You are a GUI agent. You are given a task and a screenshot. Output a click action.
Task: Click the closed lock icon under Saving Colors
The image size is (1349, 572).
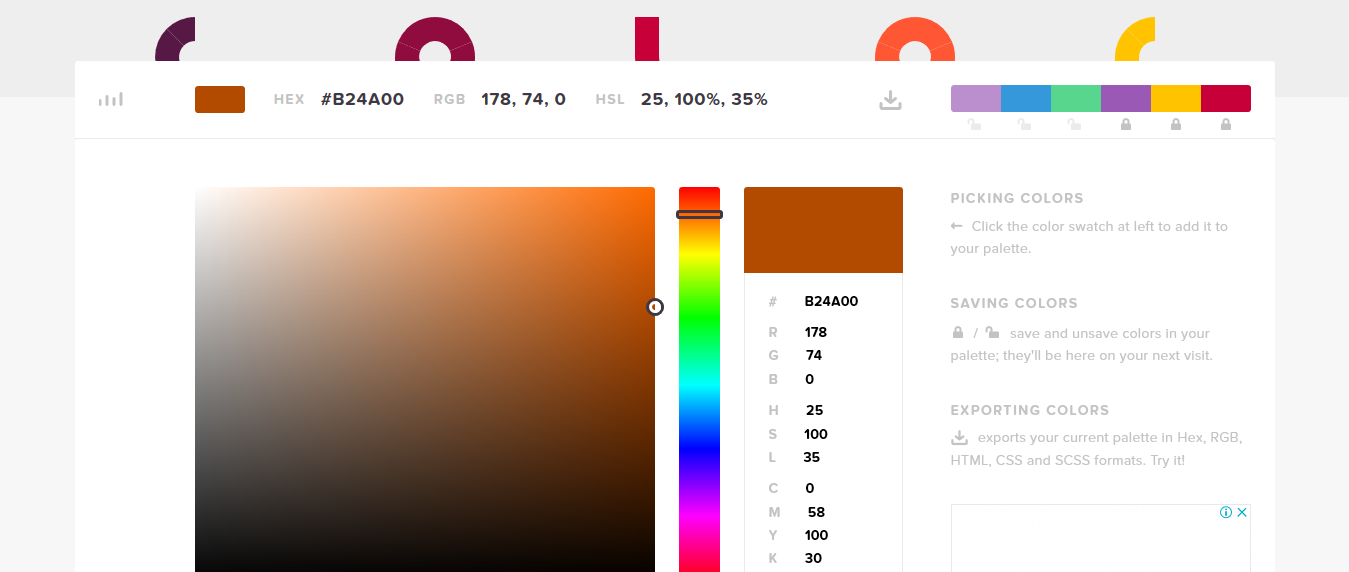click(x=958, y=333)
